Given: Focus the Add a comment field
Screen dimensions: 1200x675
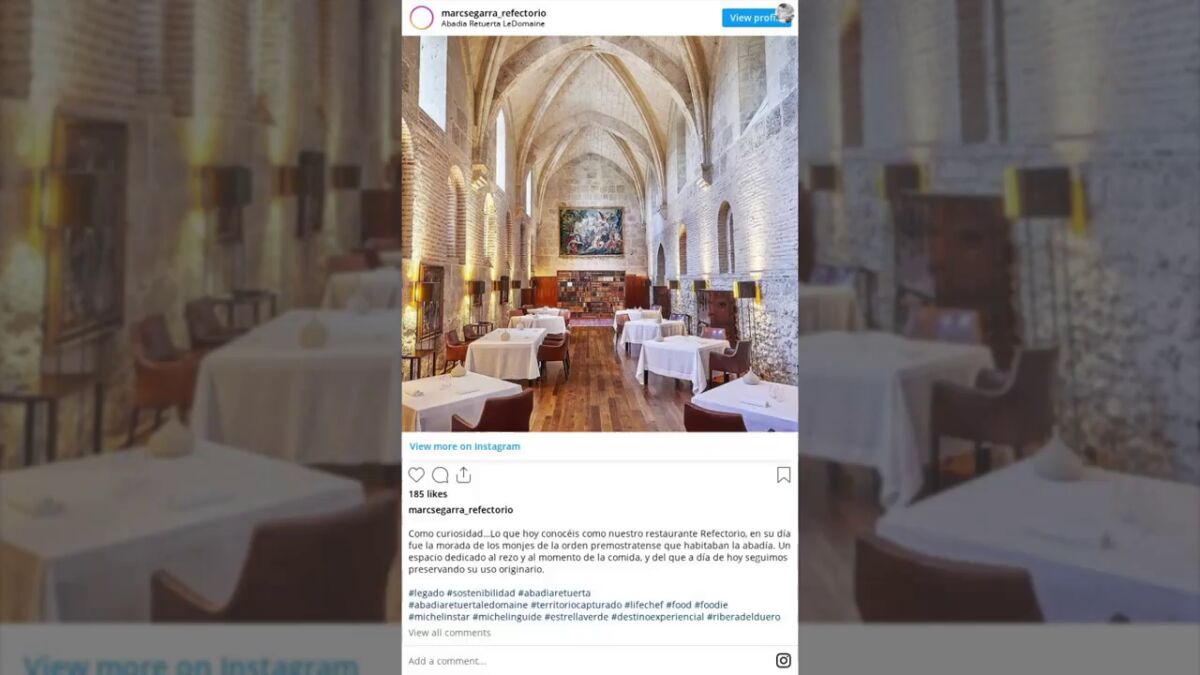Looking at the screenshot, I should pyautogui.click(x=588, y=660).
